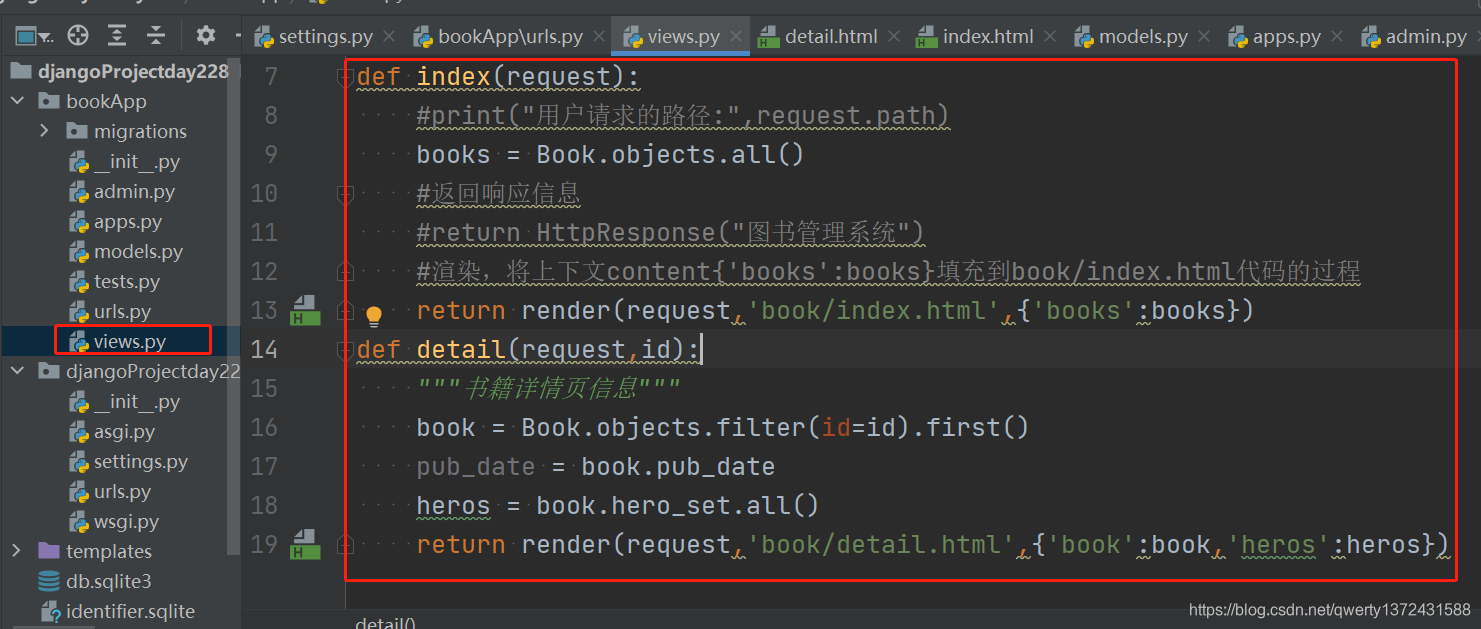Click the project tree vertical scrollbar

[x=233, y=305]
